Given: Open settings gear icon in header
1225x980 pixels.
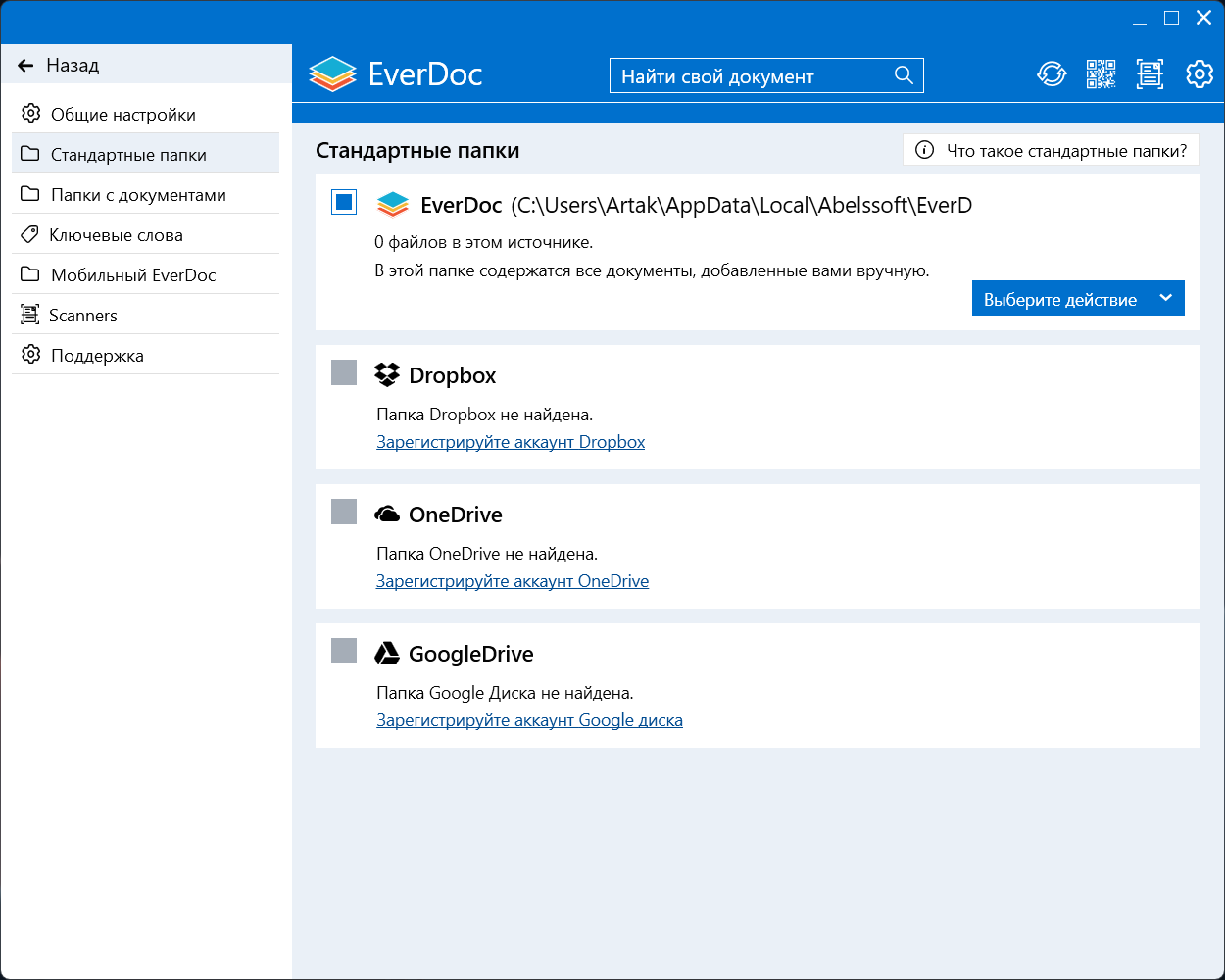Looking at the screenshot, I should [x=1200, y=74].
